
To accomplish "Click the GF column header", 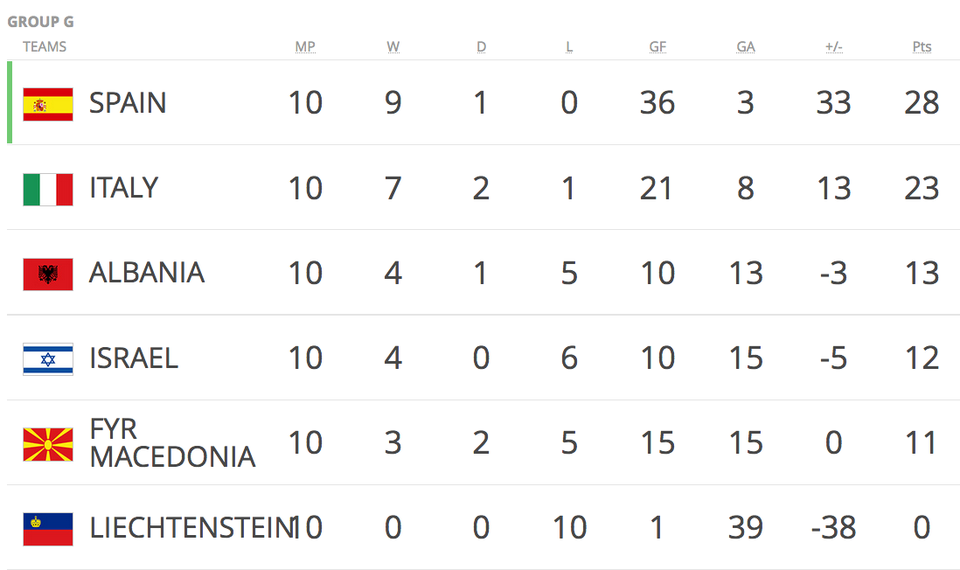I will (x=657, y=47).
